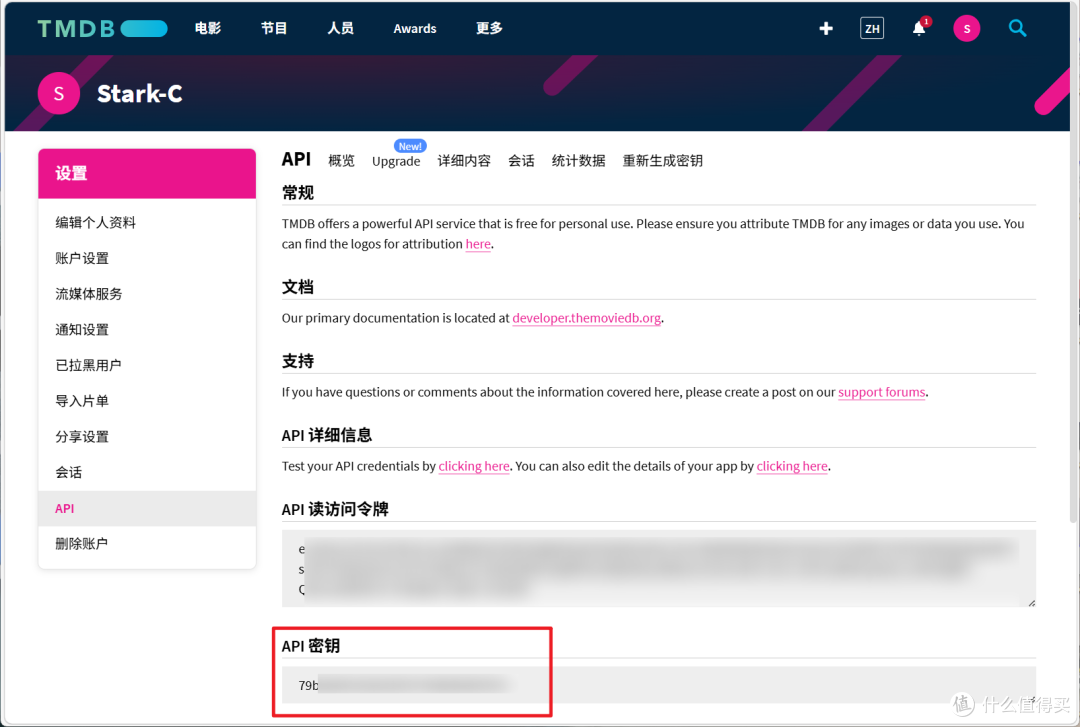
Task: Select 通知设置 in settings sidebar
Action: coord(147,330)
